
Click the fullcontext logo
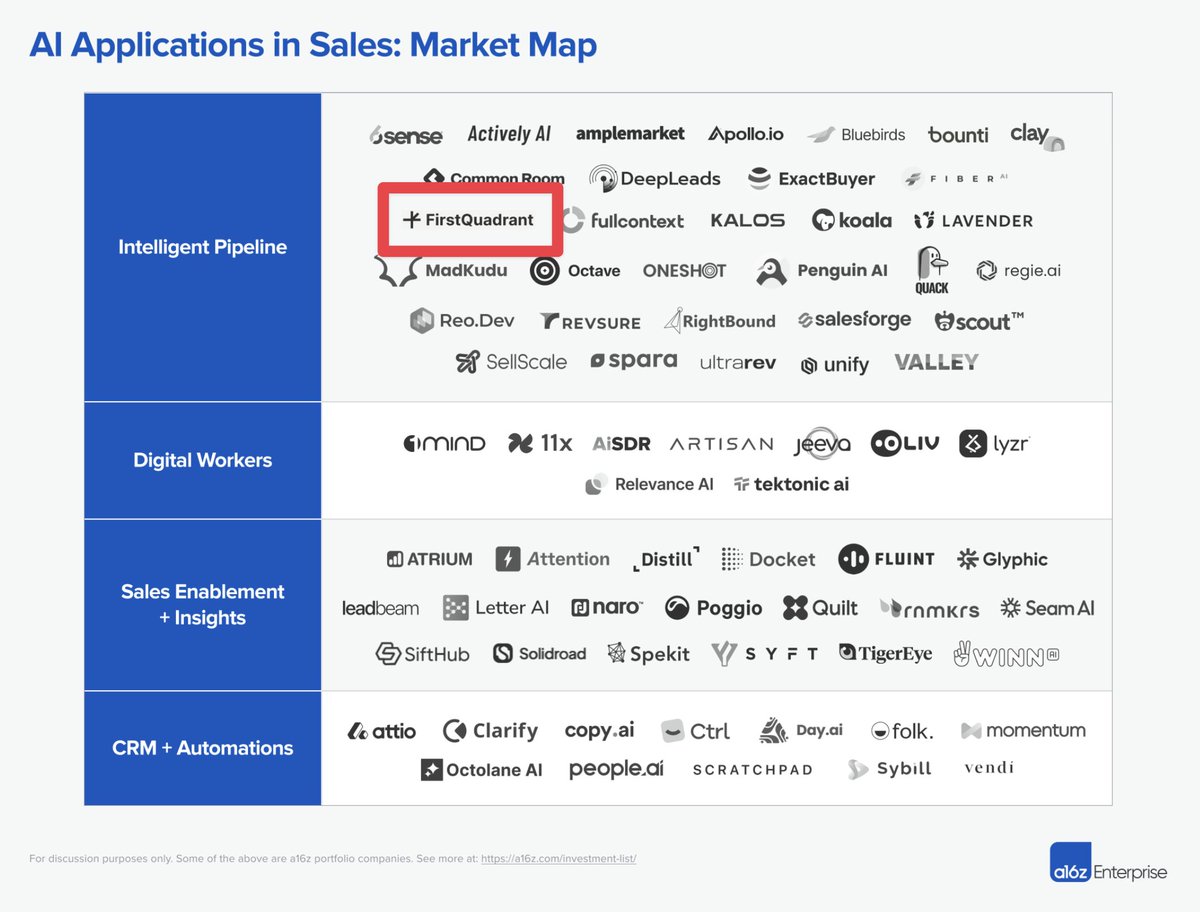[623, 220]
